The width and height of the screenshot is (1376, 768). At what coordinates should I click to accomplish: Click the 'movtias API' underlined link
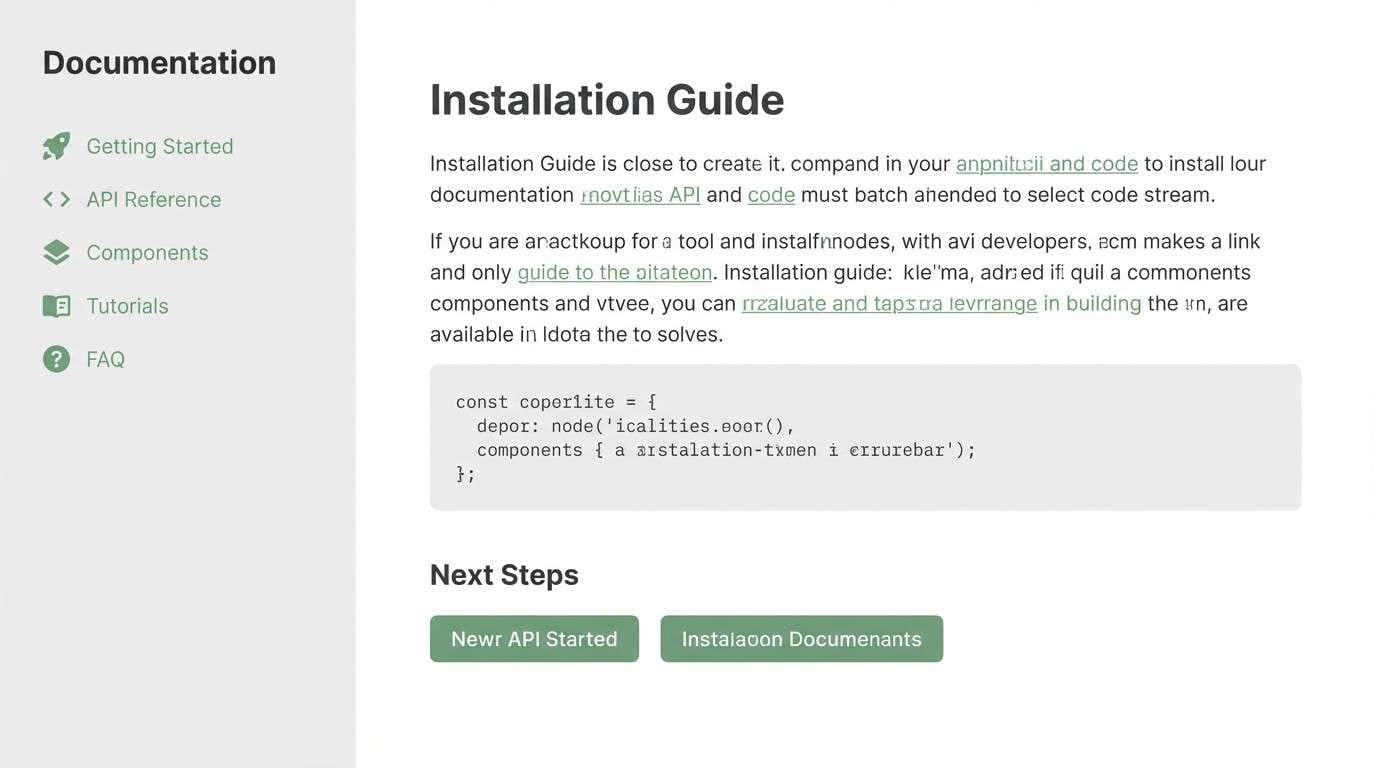pyautogui.click(x=640, y=194)
